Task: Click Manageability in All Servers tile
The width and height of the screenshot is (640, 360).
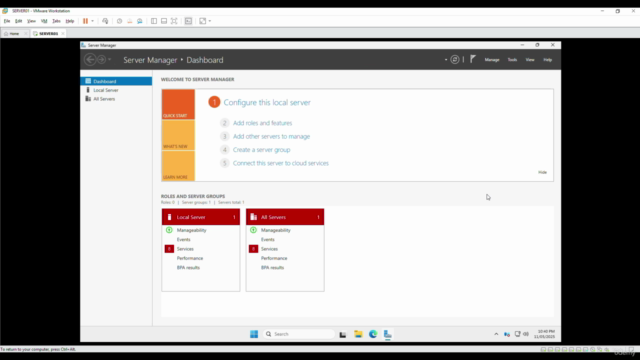Action: pyautogui.click(x=276, y=230)
